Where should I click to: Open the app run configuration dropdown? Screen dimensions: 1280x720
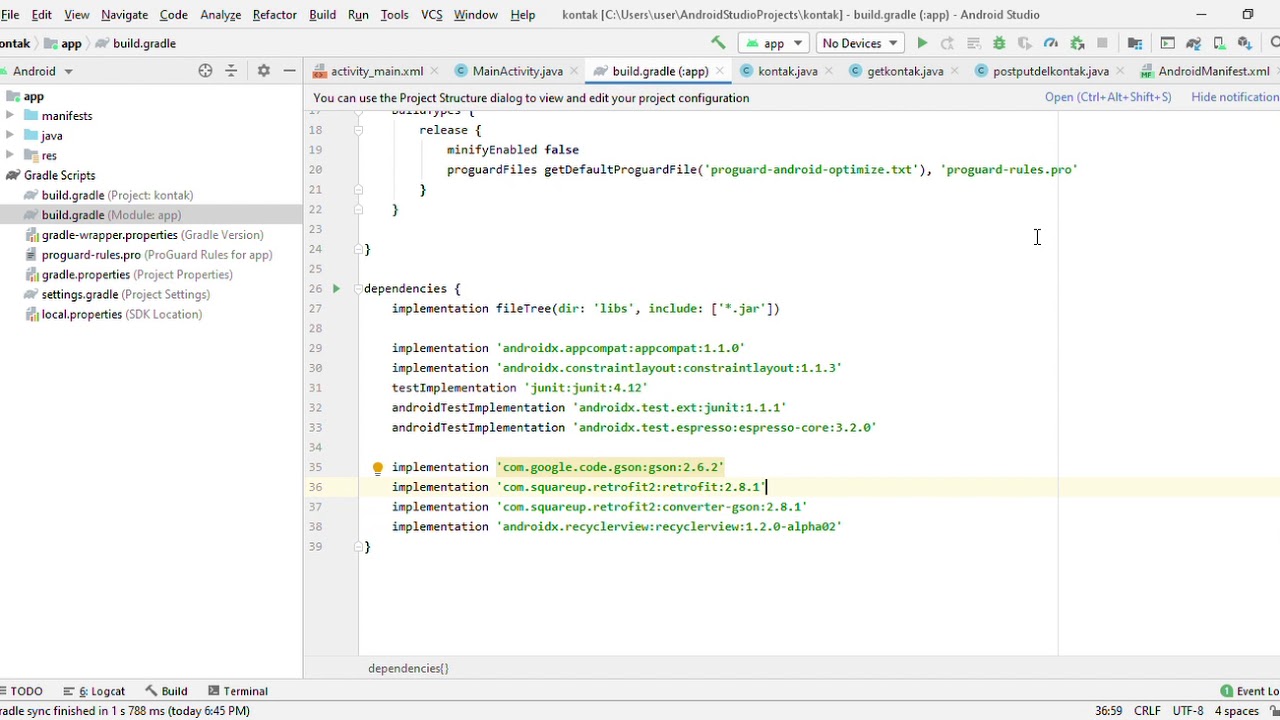(x=773, y=43)
